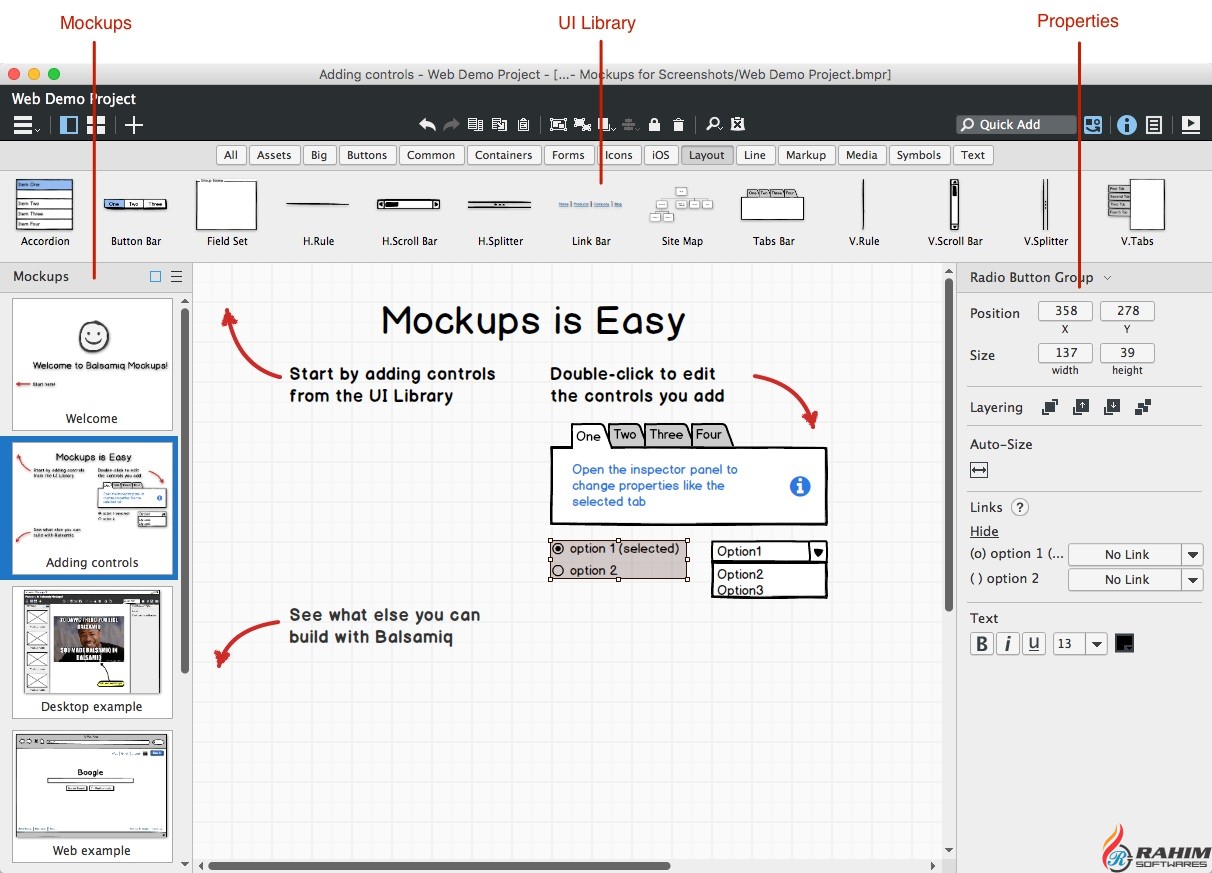
Task: Click the Auto-Size width arrow icon
Action: 979,470
